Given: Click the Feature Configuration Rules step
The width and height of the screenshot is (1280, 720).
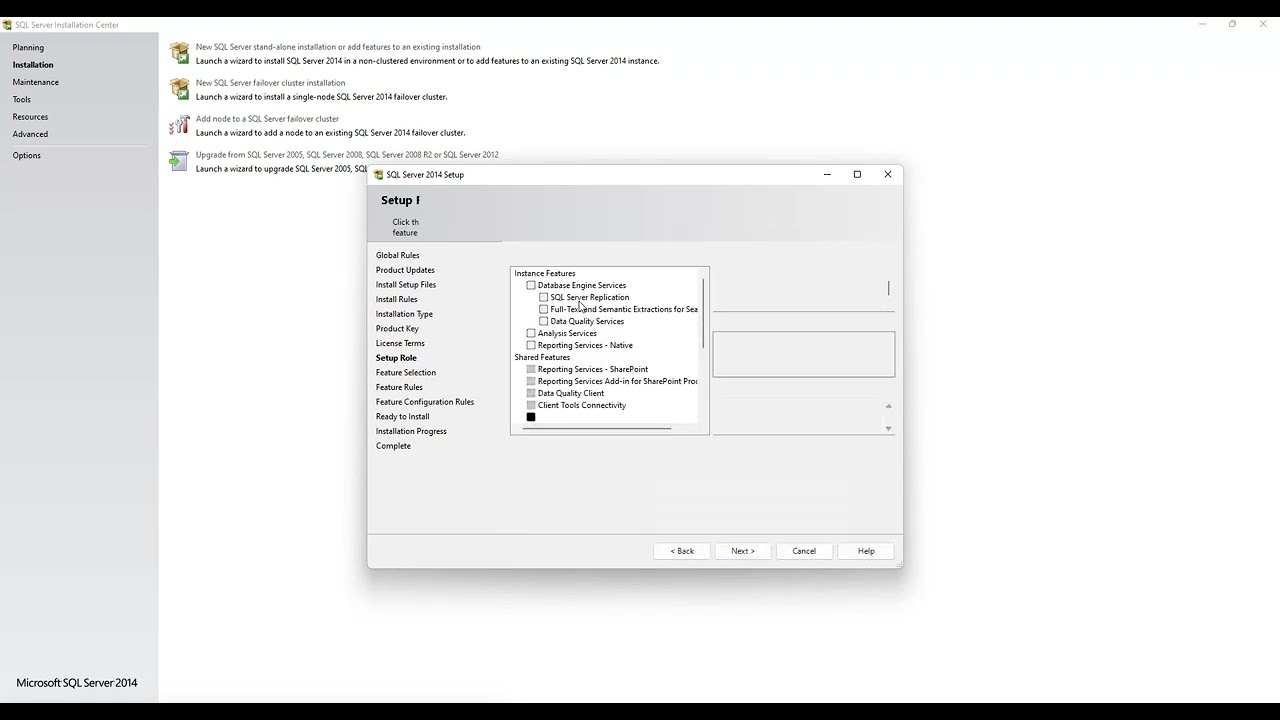Looking at the screenshot, I should (x=425, y=402).
